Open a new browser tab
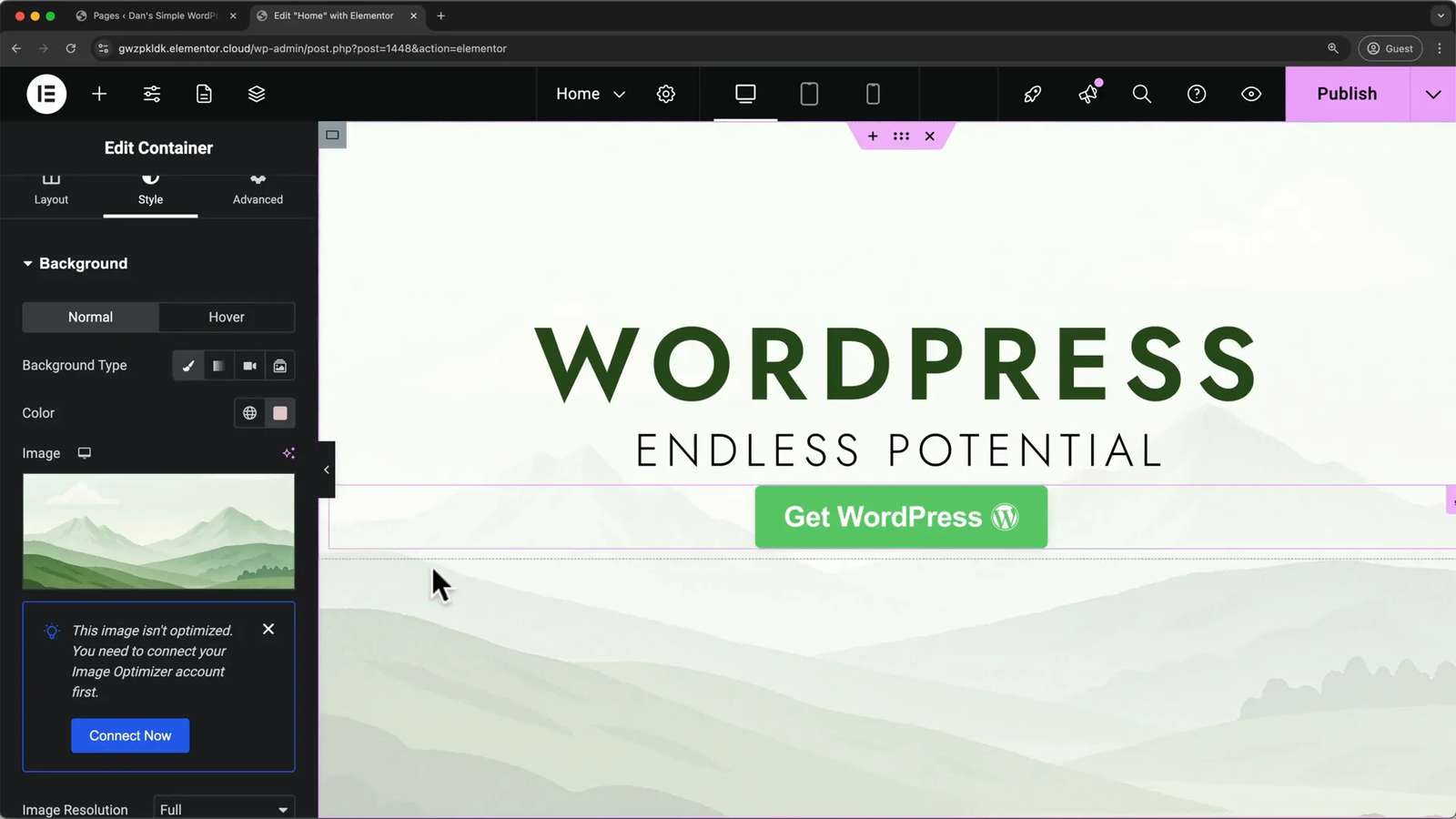Image resolution: width=1456 pixels, height=819 pixels. (x=441, y=15)
